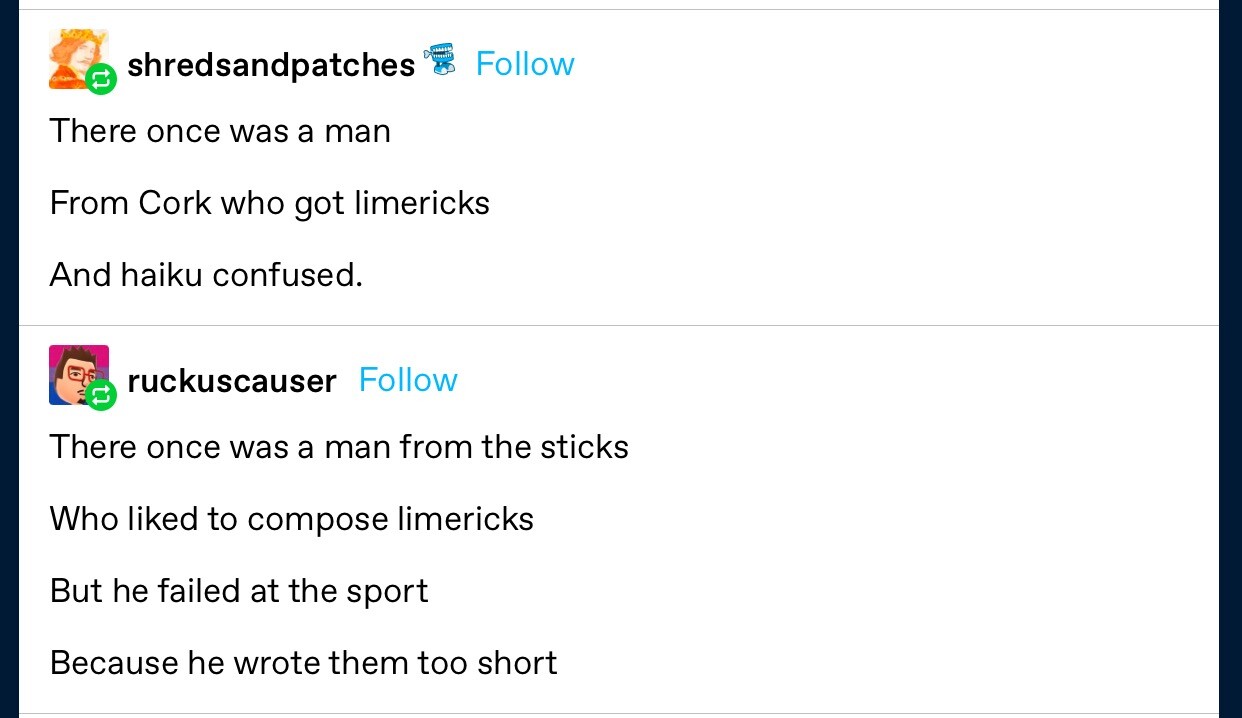
Task: Visit the ruckuscauser blog name link
Action: point(232,381)
